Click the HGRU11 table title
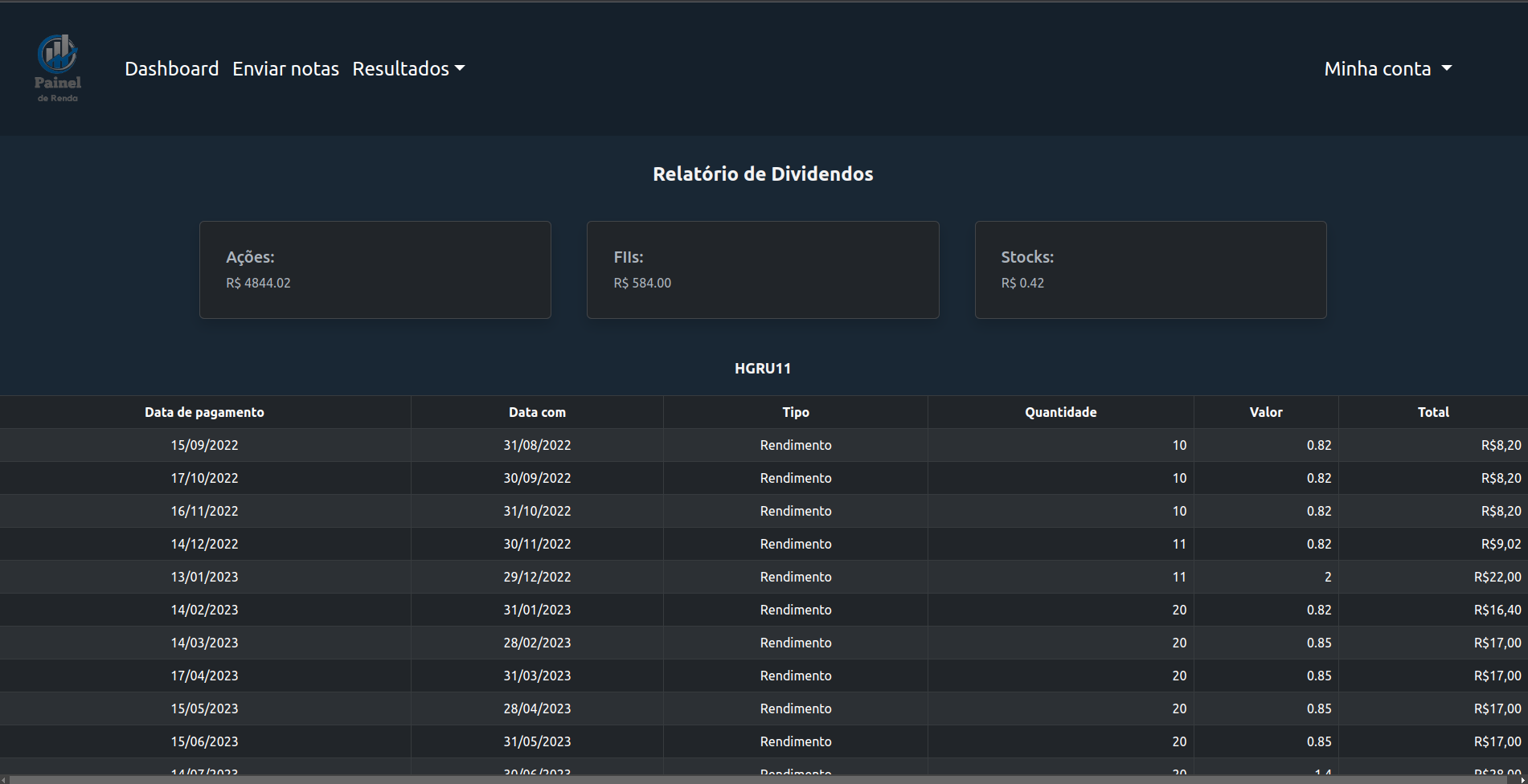The height and width of the screenshot is (784, 1528). [763, 369]
